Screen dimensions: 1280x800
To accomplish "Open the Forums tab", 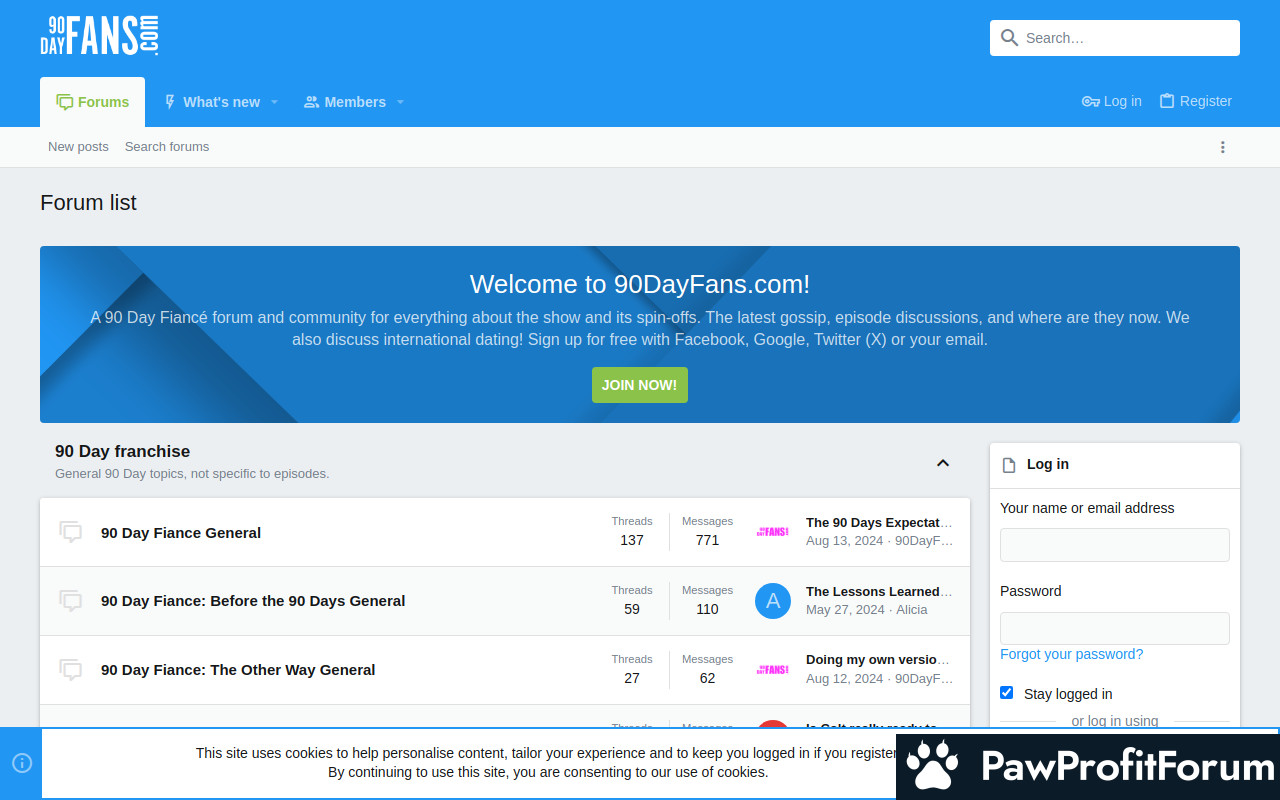I will (93, 102).
